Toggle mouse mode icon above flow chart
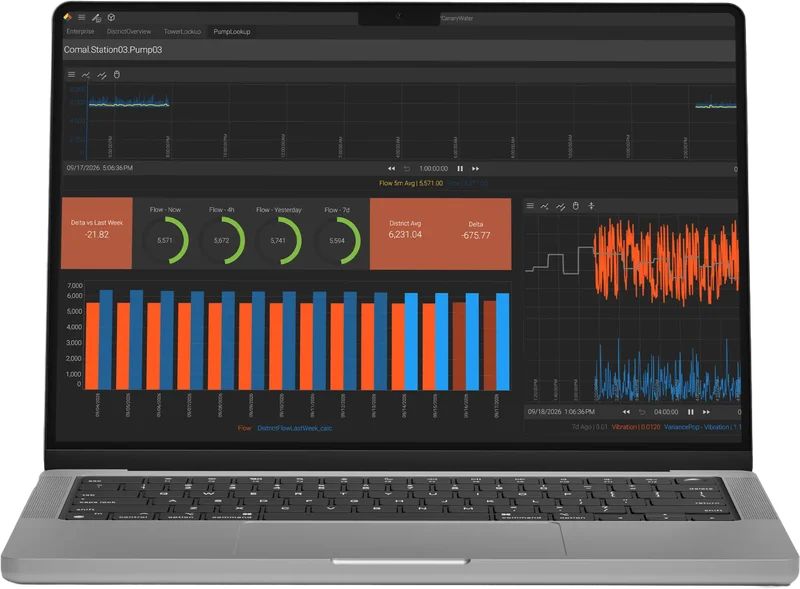The width and height of the screenshot is (800, 589). coord(117,75)
